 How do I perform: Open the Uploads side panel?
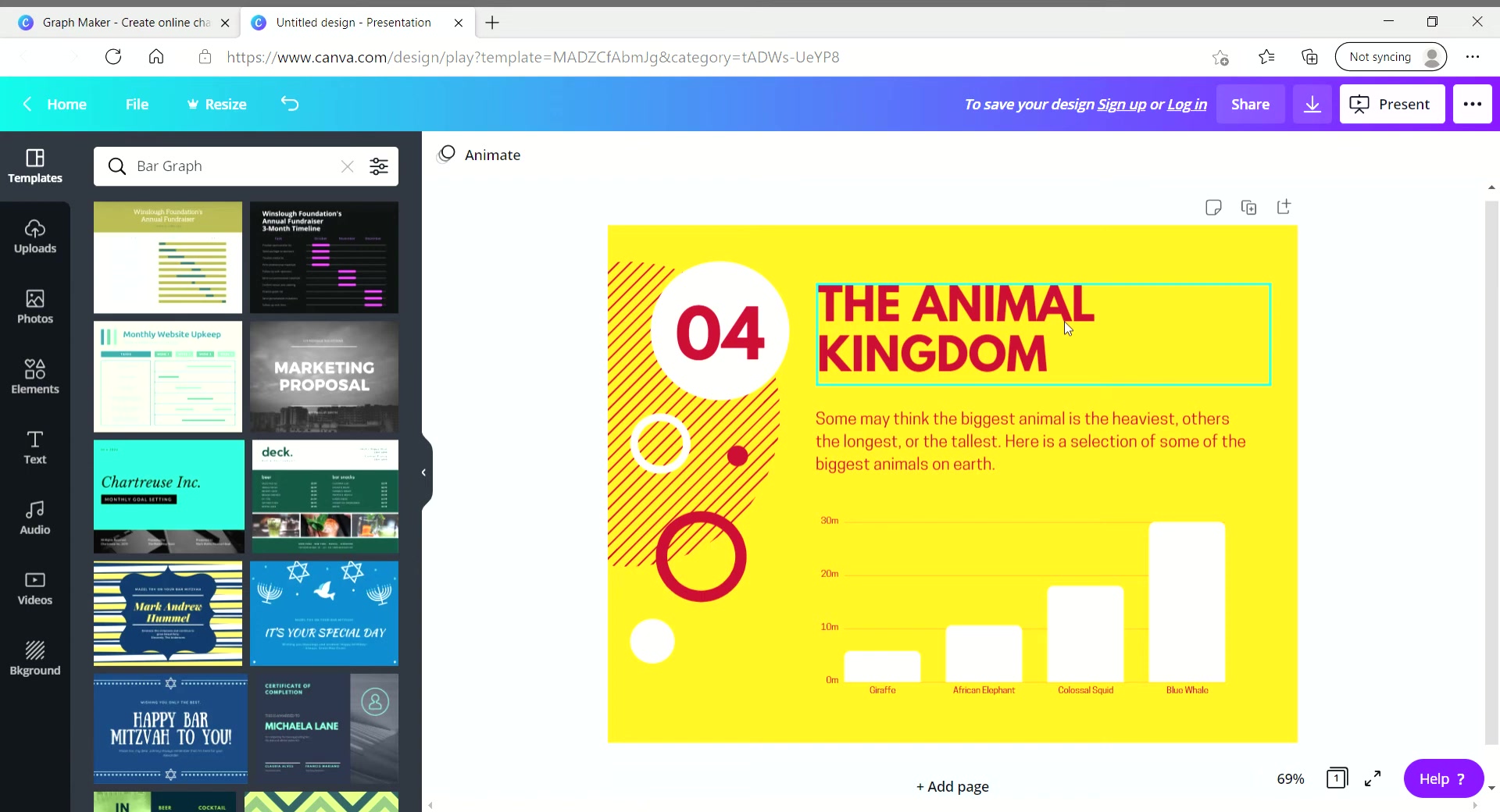pyautogui.click(x=35, y=237)
